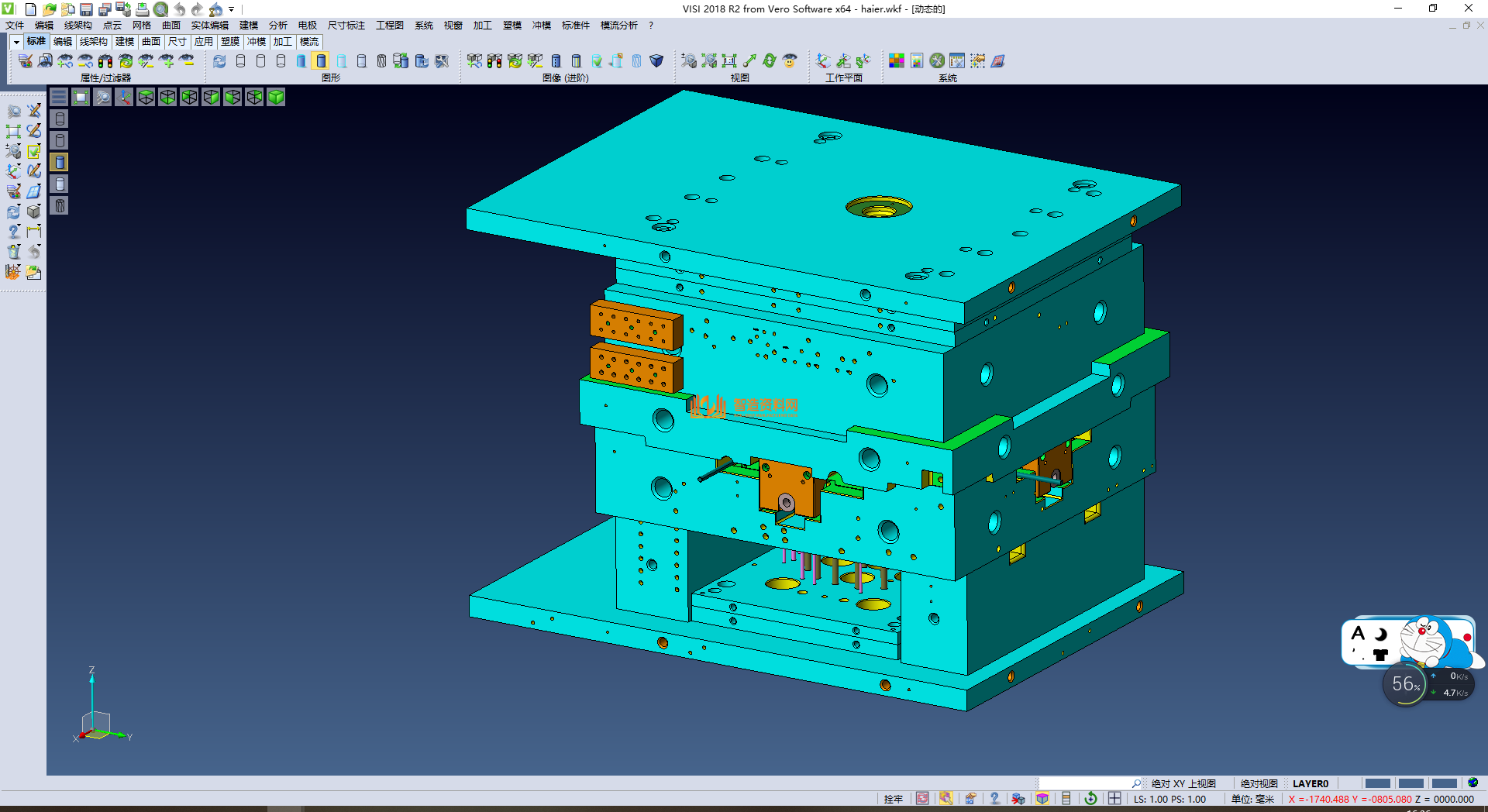The image size is (1488, 812).
Task: Click the LAYER0 label in status bar
Action: [1310, 783]
